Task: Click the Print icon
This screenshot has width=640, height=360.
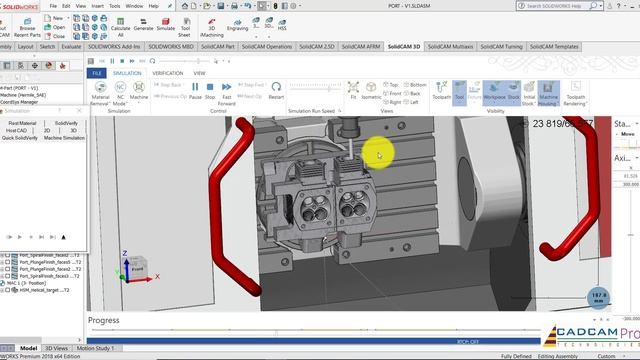Action: tap(234, 6)
